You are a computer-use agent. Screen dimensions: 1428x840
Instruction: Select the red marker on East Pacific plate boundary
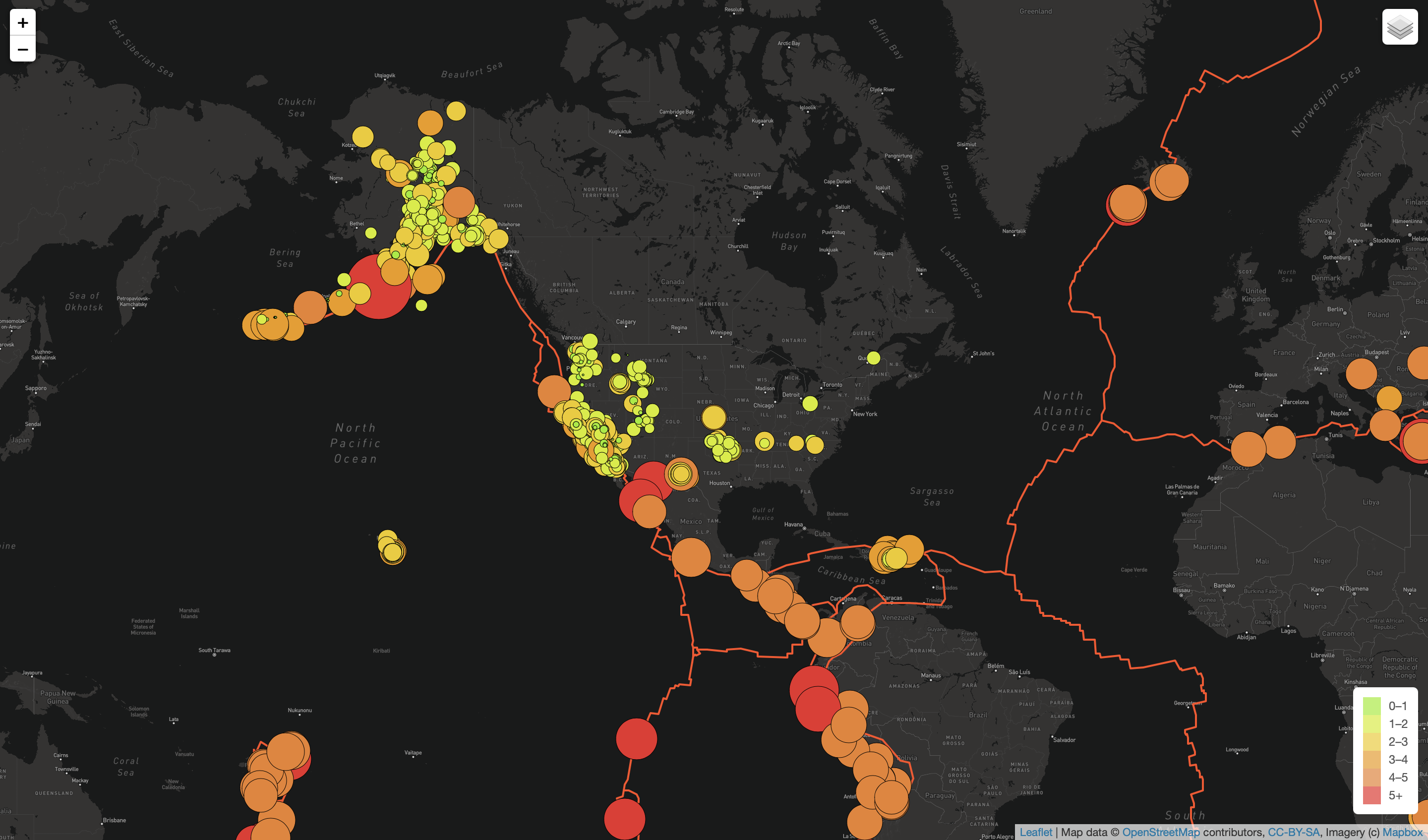click(636, 738)
